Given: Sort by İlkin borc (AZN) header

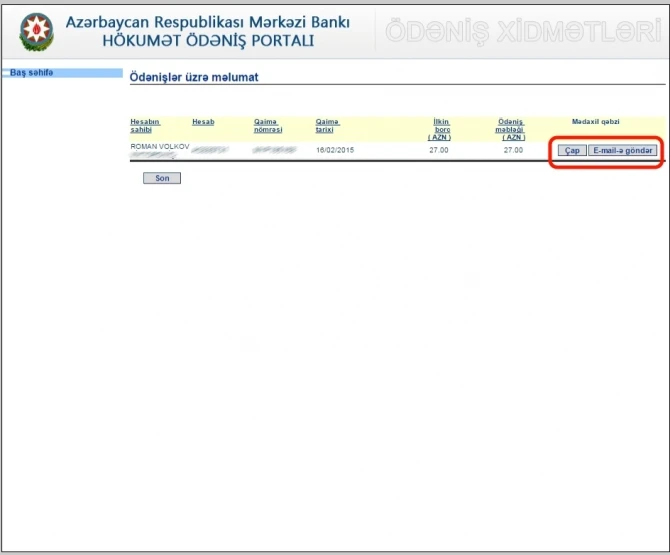Looking at the screenshot, I should [x=440, y=129].
